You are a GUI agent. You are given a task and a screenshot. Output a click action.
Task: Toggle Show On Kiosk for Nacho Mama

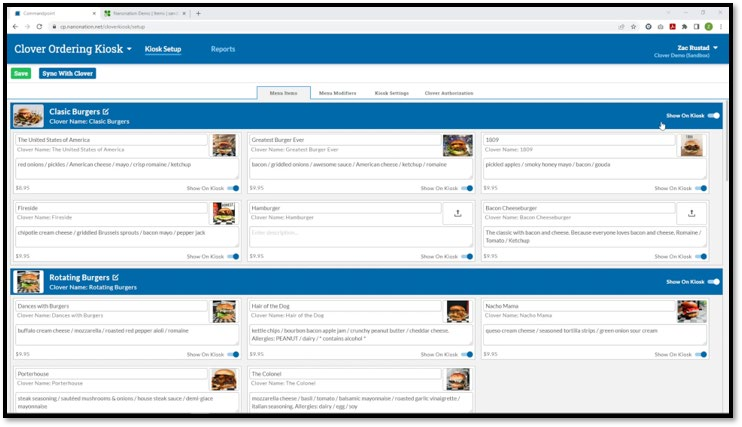(x=701, y=355)
